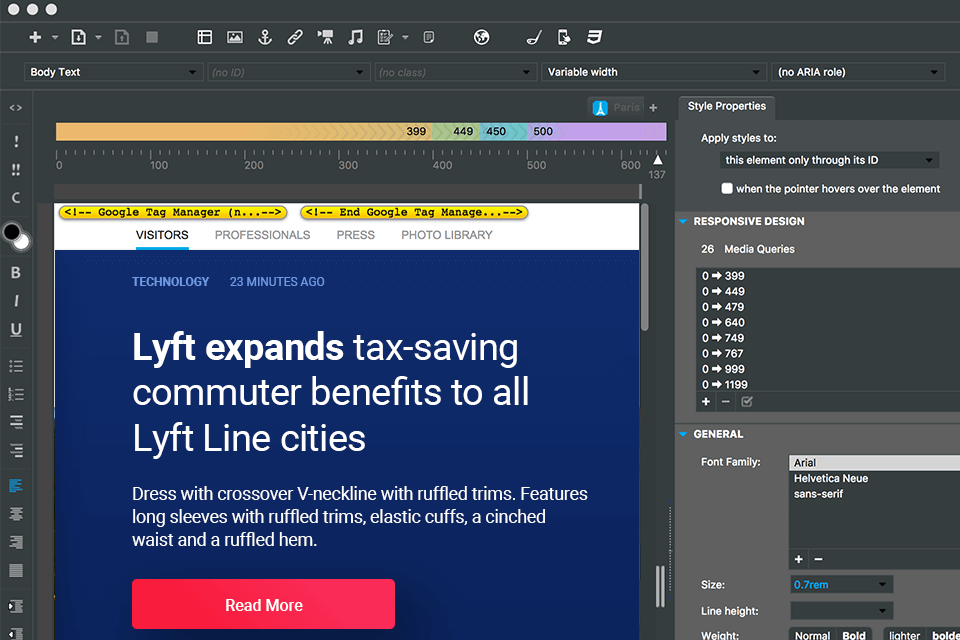
Task: Click the Read More button
Action: [x=263, y=604]
